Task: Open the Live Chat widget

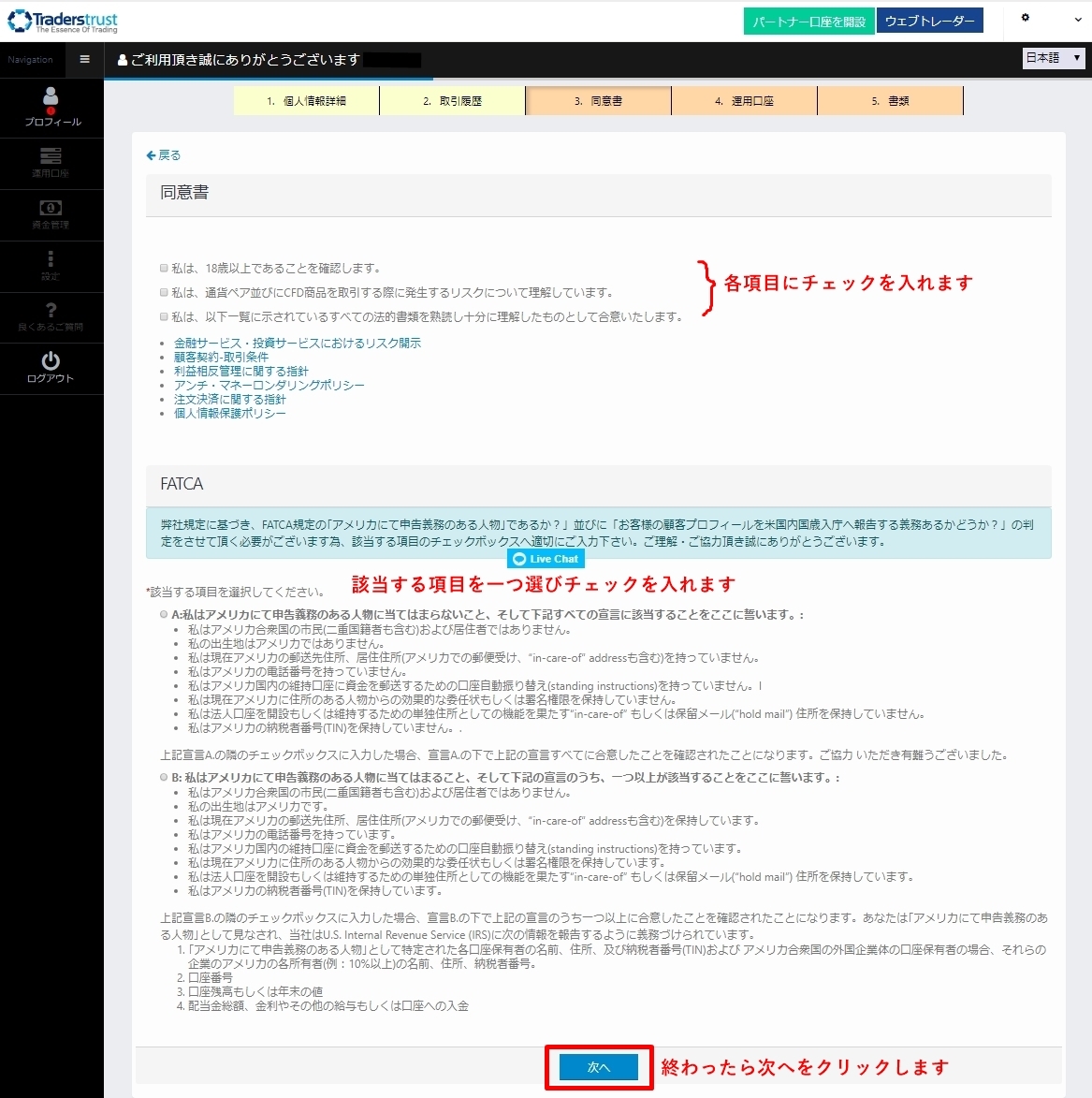Action: [x=546, y=559]
